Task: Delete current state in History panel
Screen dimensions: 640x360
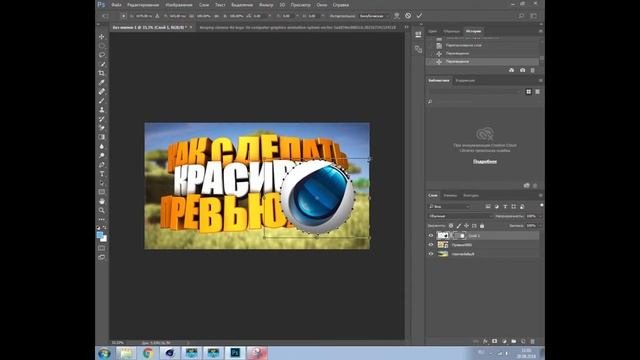Action: pos(533,70)
